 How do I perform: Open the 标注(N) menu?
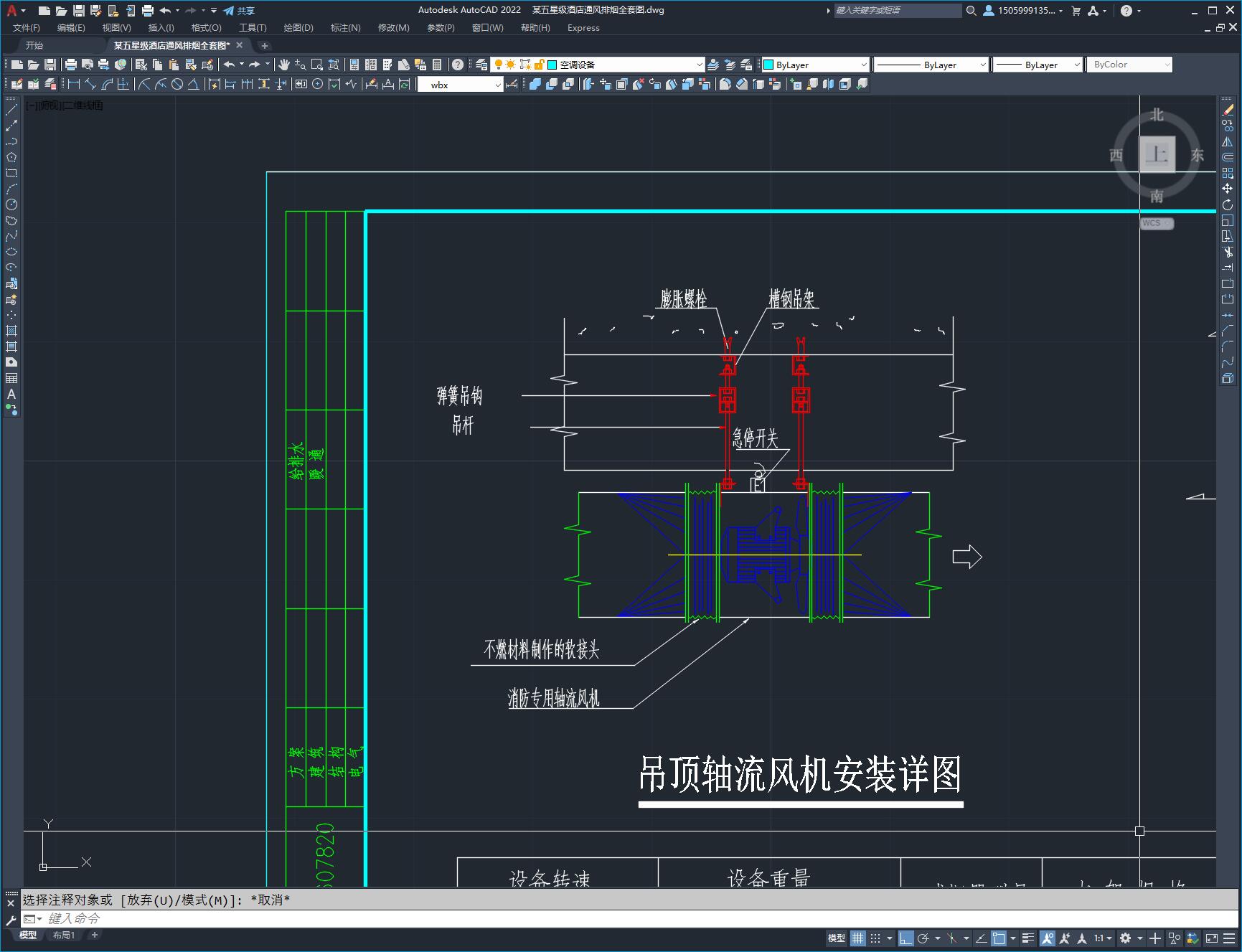pos(345,28)
